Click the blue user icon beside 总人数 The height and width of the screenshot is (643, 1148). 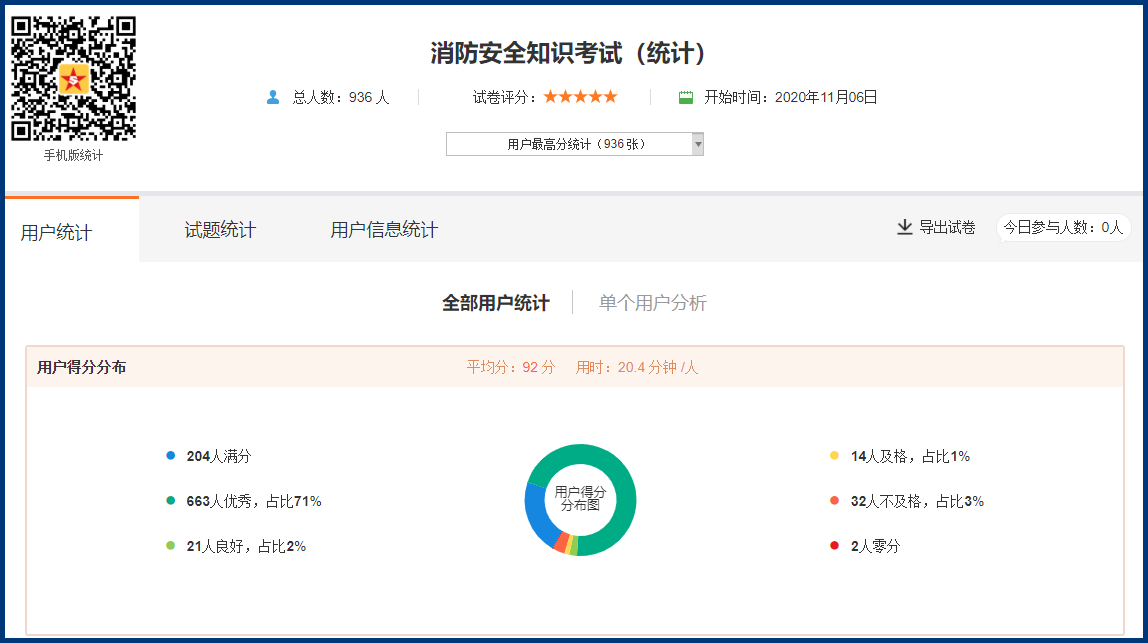point(273,97)
